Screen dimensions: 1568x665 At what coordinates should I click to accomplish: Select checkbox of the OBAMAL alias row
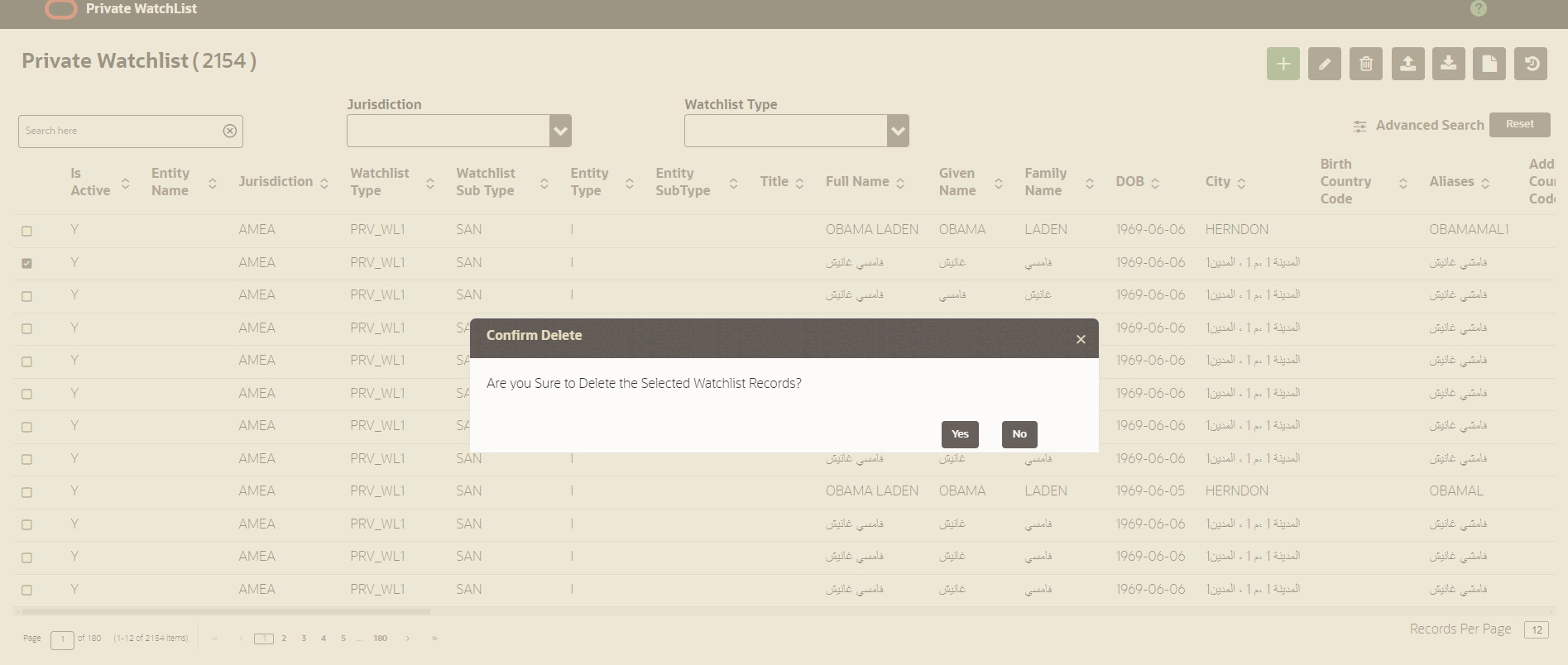(x=26, y=492)
